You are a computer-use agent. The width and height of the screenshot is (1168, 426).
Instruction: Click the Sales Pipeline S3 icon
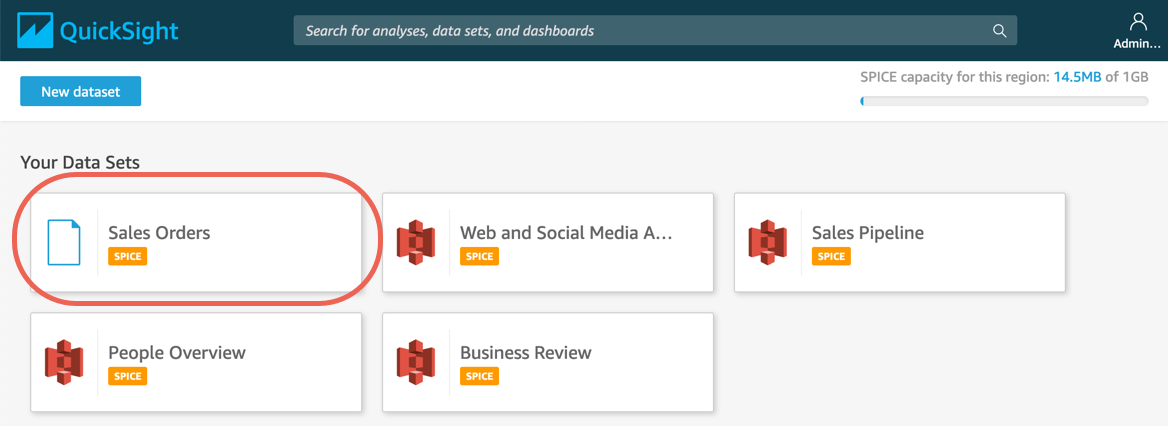[768, 242]
